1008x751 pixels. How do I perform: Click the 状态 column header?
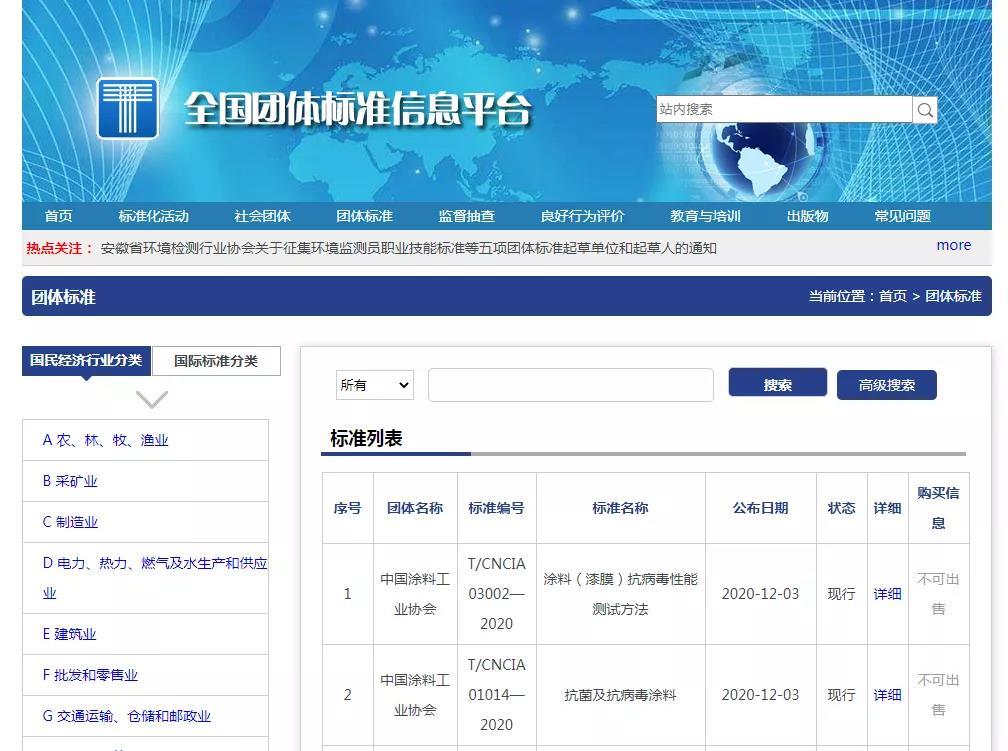coord(842,508)
